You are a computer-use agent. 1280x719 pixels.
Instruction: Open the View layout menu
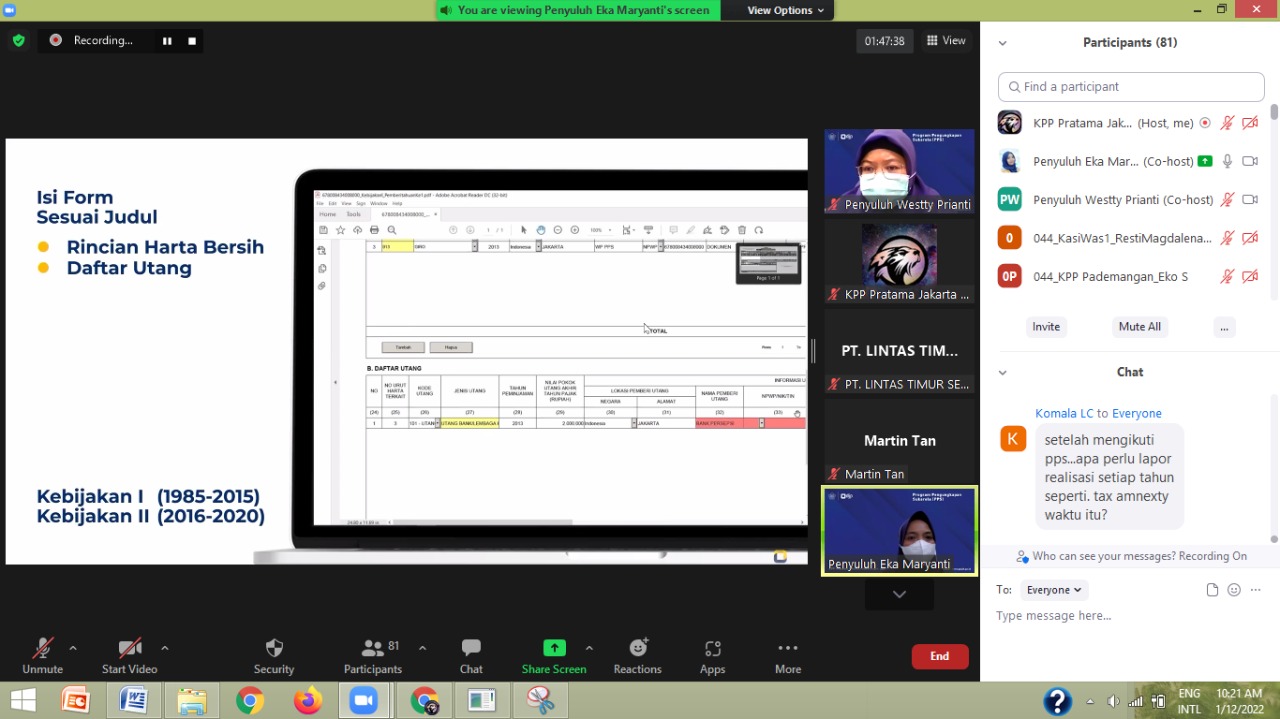[x=945, y=41]
